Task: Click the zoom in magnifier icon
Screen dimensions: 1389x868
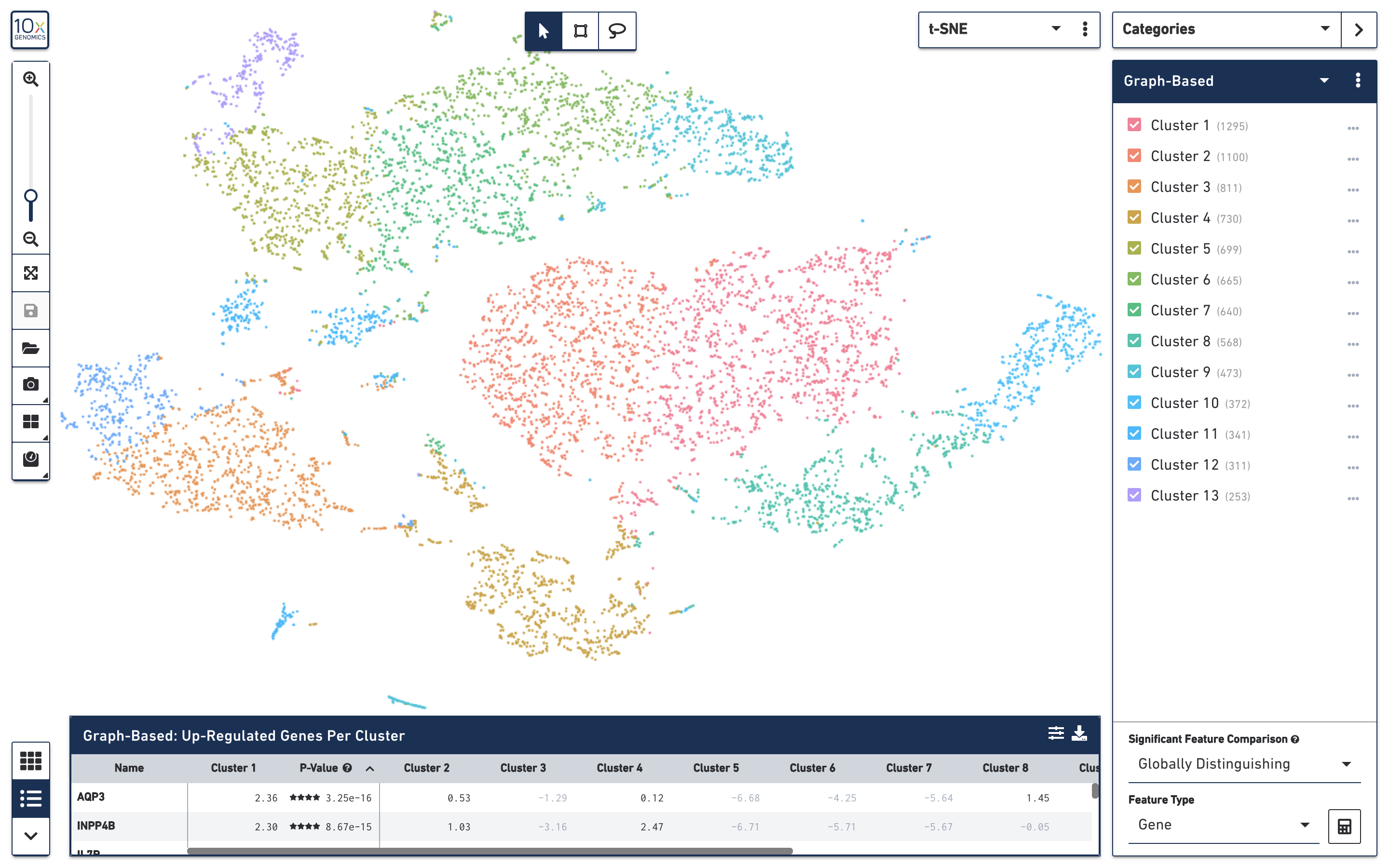Action: (30, 79)
